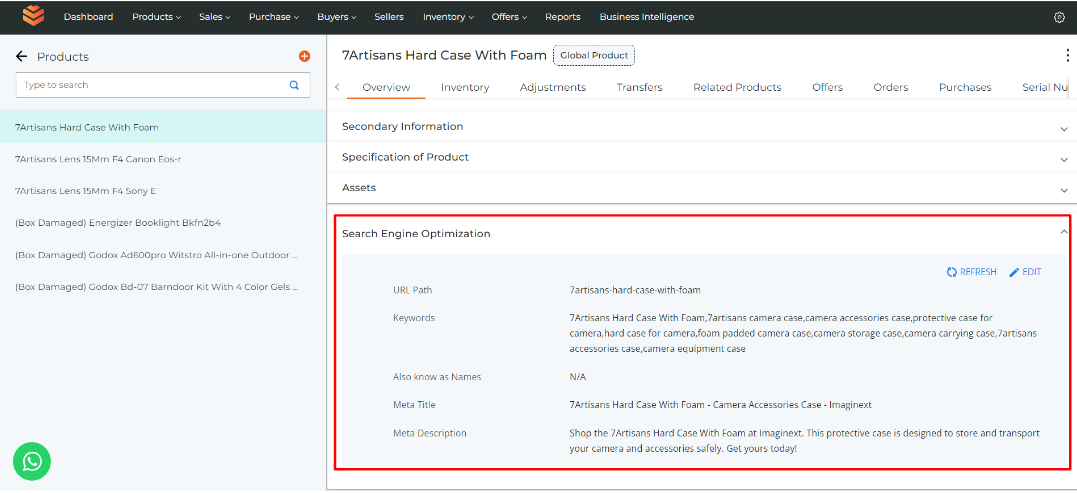The image size is (1077, 493).
Task: Click the back arrow next to Products
Action: tap(21, 56)
